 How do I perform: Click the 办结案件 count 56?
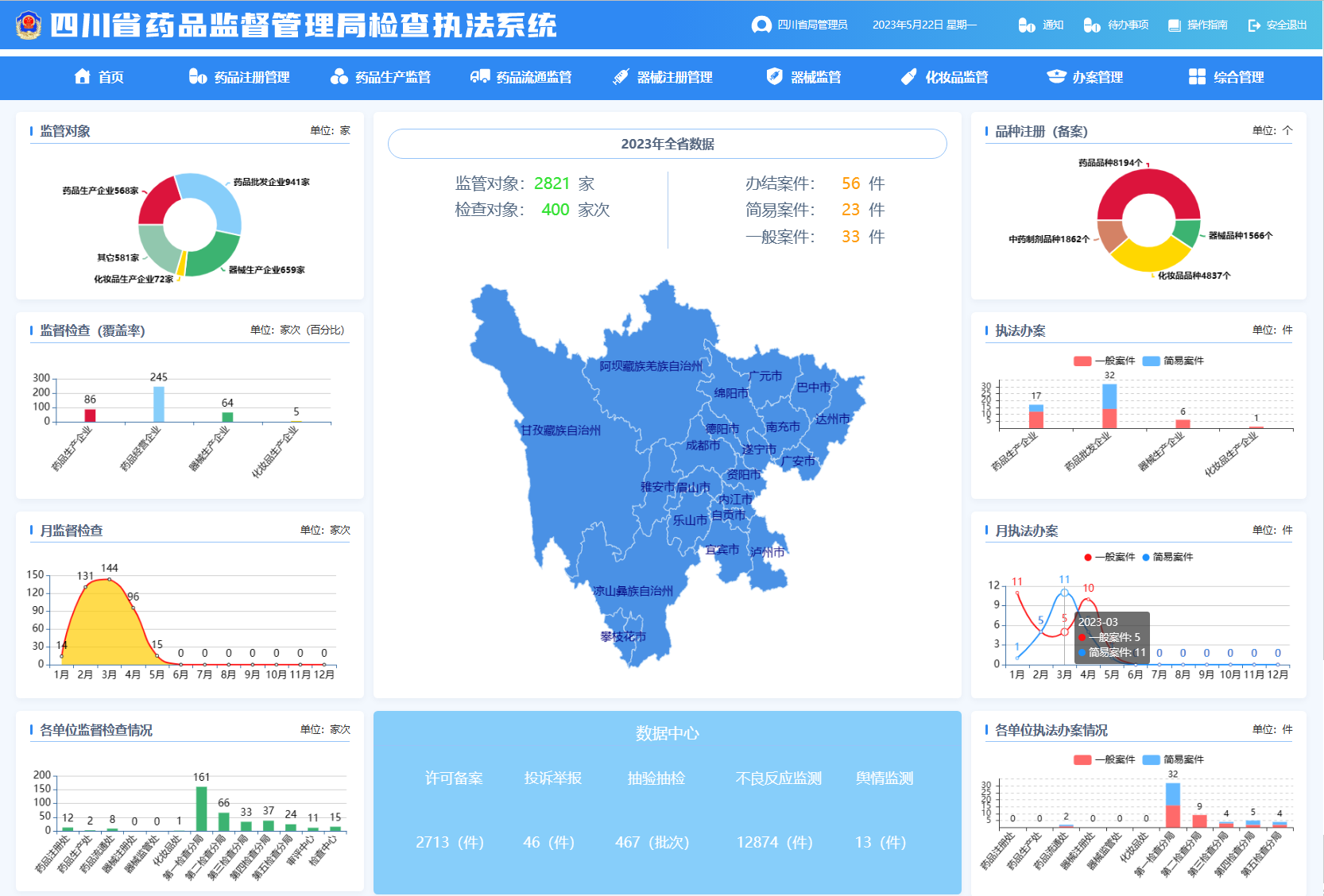point(851,183)
